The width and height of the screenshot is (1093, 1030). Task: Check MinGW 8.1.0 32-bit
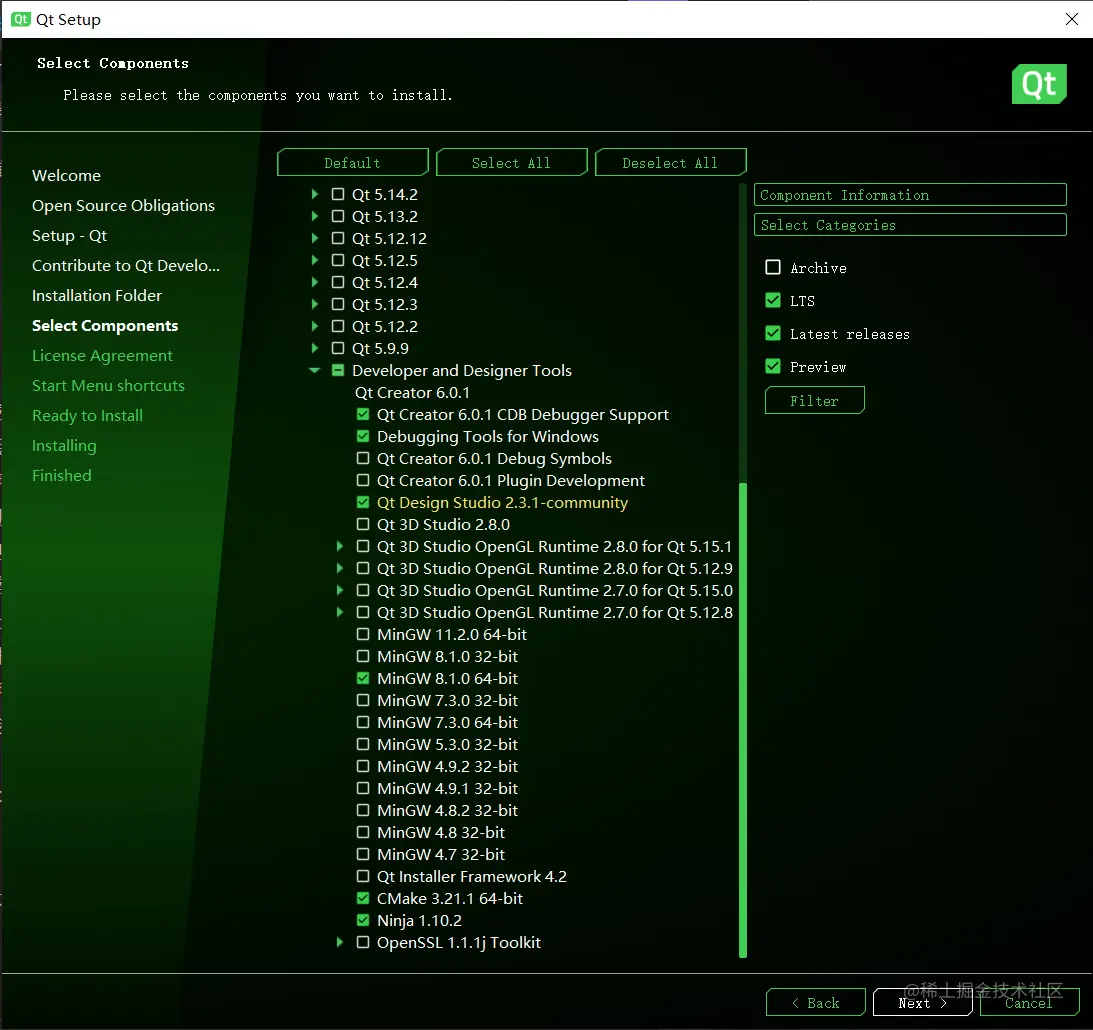tap(363, 656)
